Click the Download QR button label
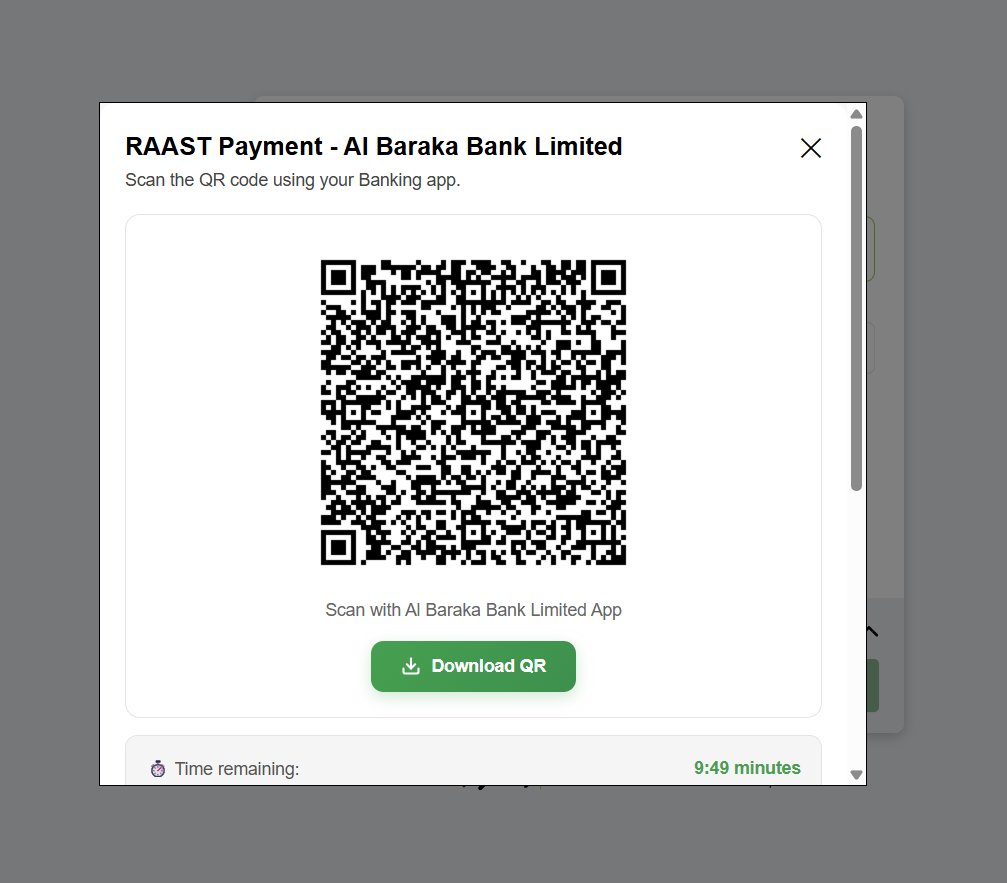Screen dimensions: 1007x883 (x=489, y=666)
